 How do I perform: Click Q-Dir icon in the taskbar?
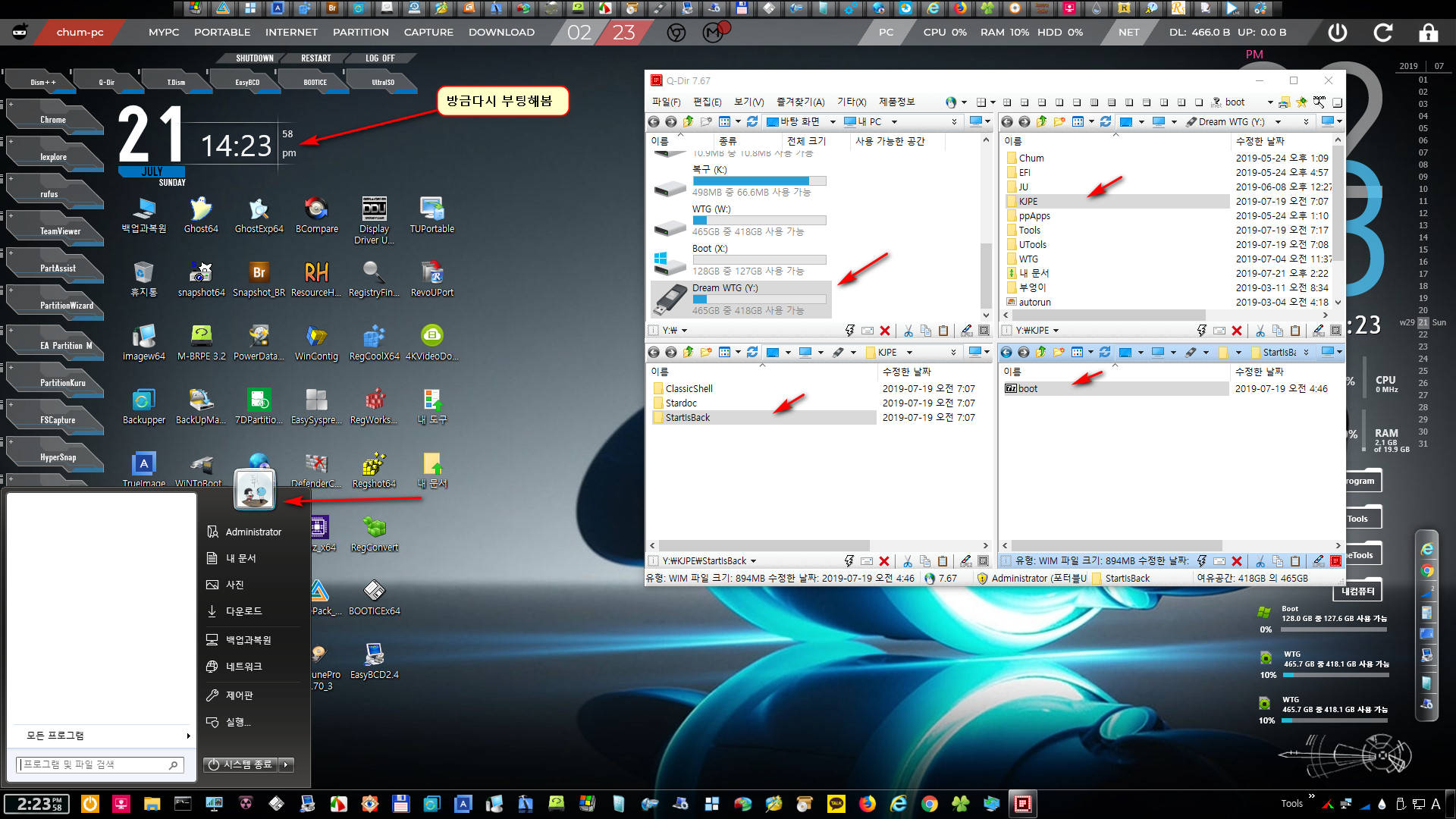[x=1023, y=804]
